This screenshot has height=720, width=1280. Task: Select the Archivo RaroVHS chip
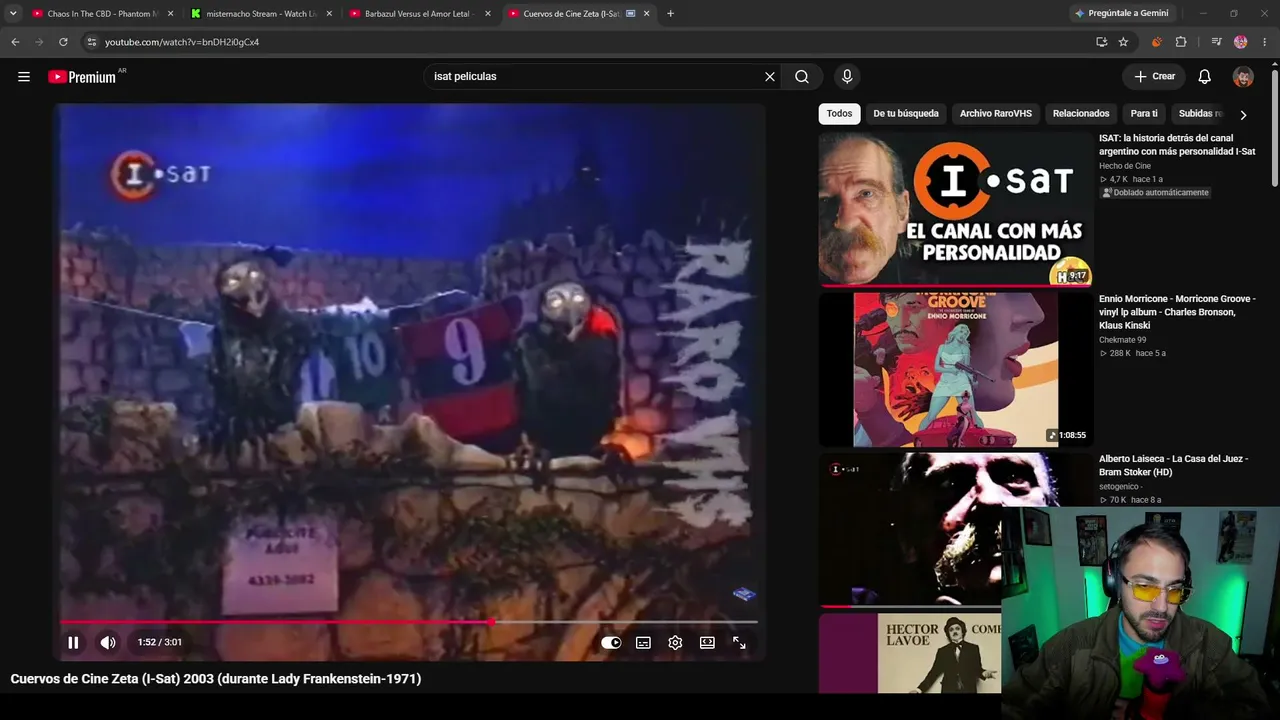996,114
